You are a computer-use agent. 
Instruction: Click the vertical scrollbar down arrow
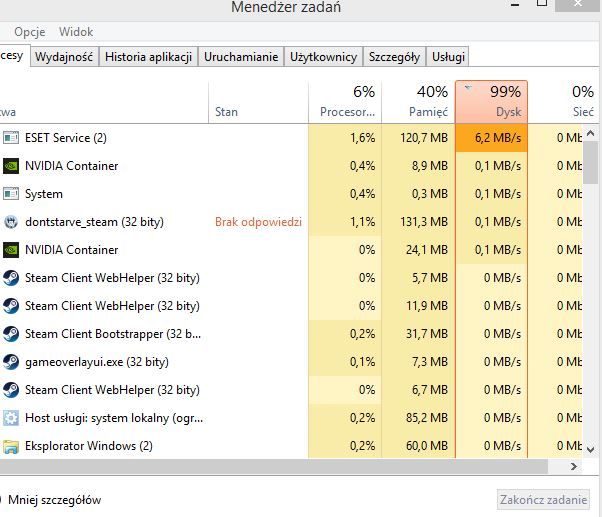click(x=590, y=449)
